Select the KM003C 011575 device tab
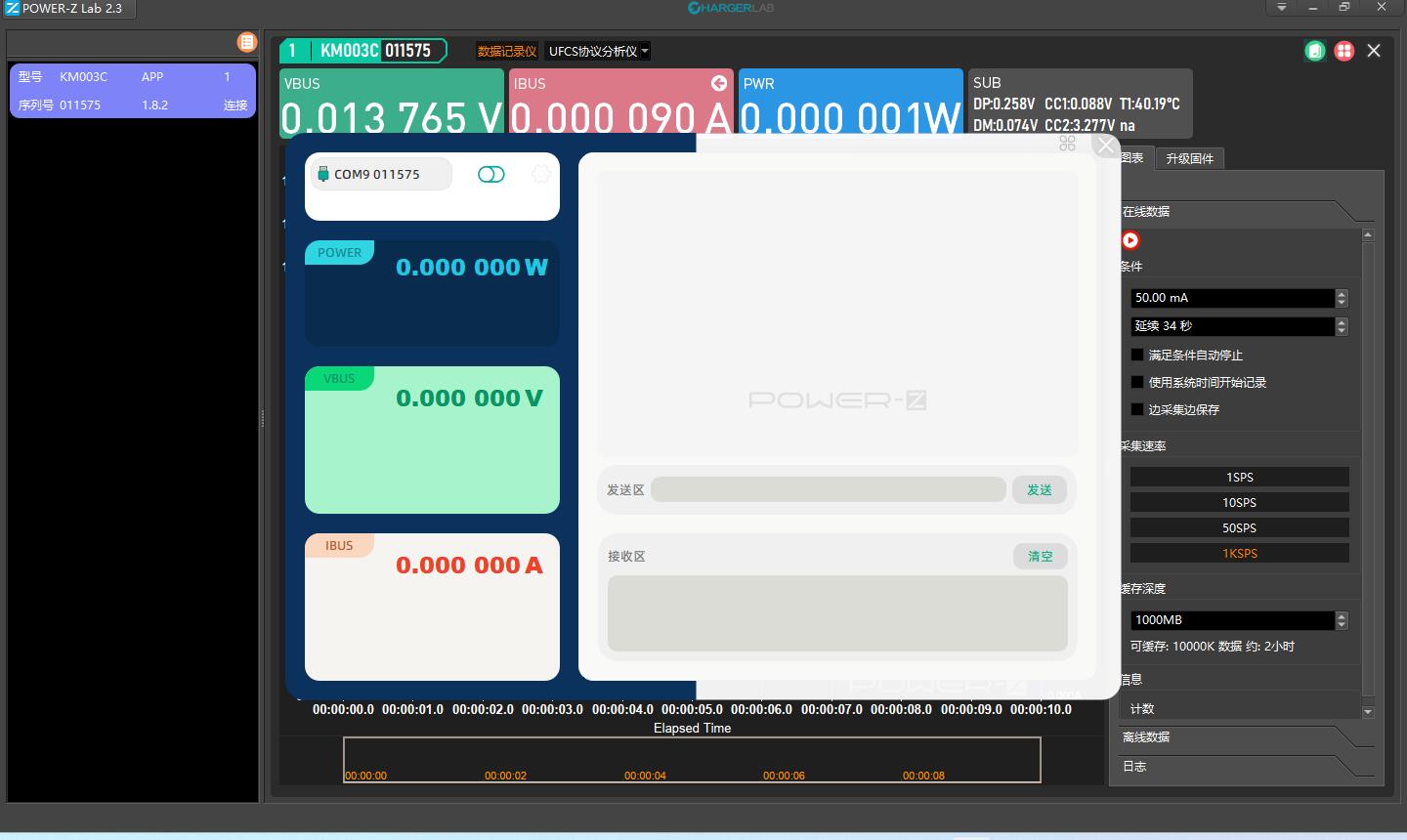 pos(363,51)
